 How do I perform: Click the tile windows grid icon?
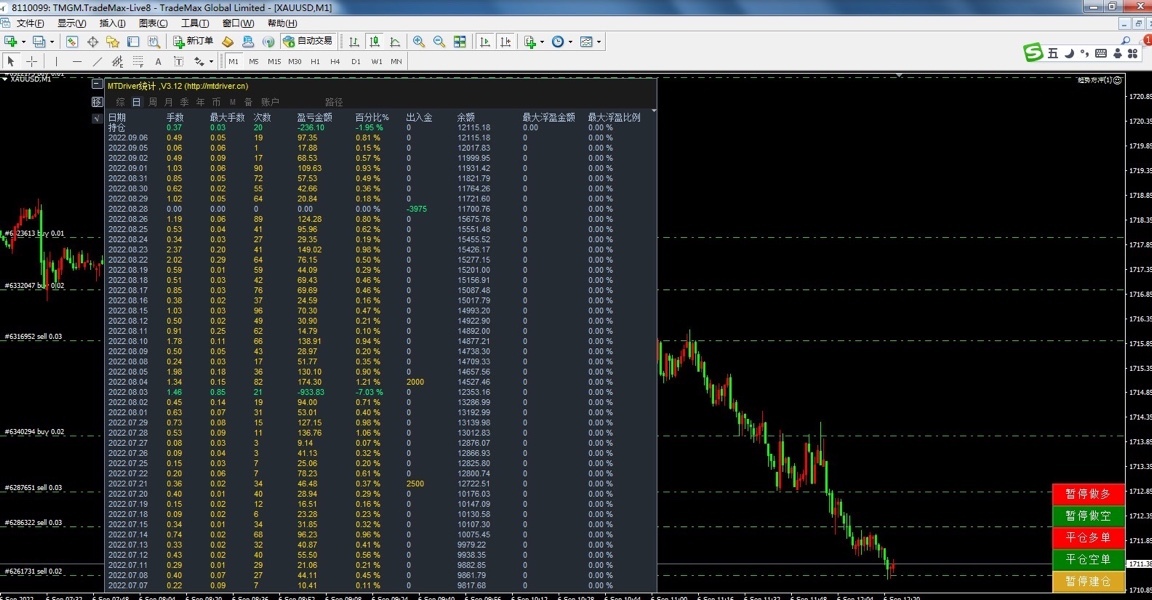tap(460, 42)
